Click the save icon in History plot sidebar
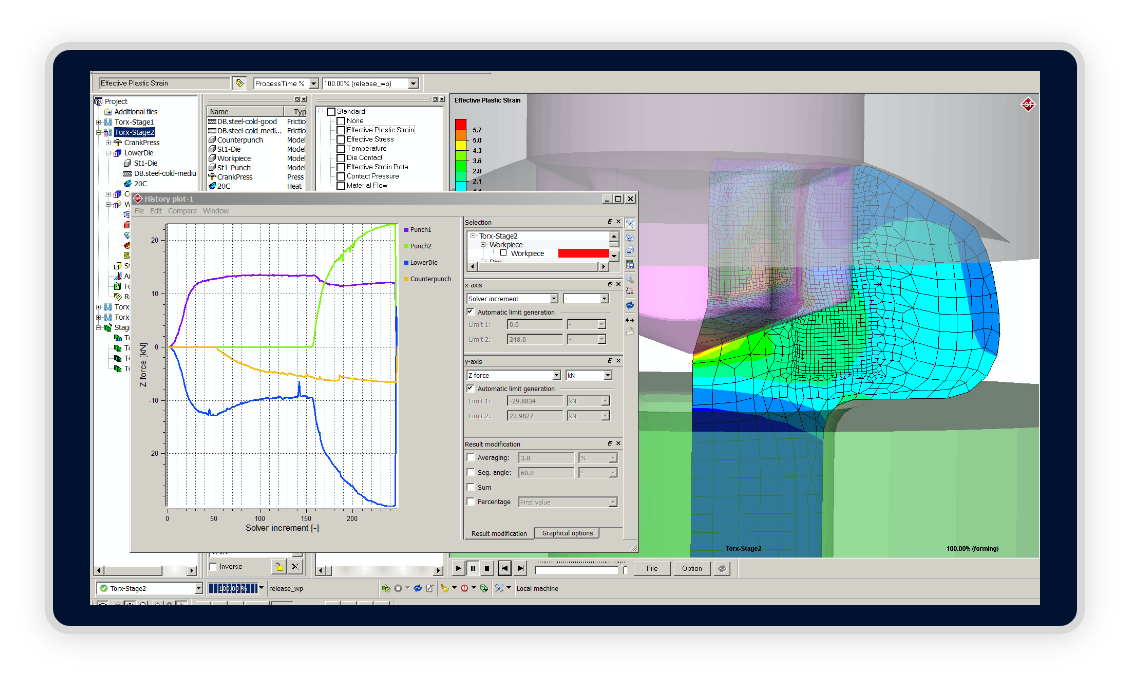1130x682 pixels. pyautogui.click(x=630, y=265)
